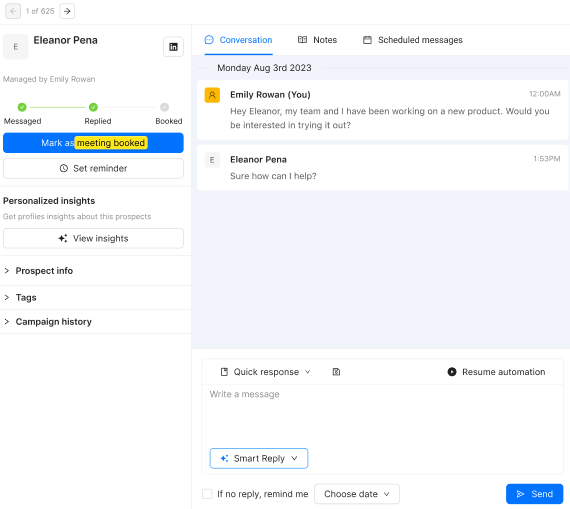Open the prospect's LinkedIn profile icon

click(173, 47)
